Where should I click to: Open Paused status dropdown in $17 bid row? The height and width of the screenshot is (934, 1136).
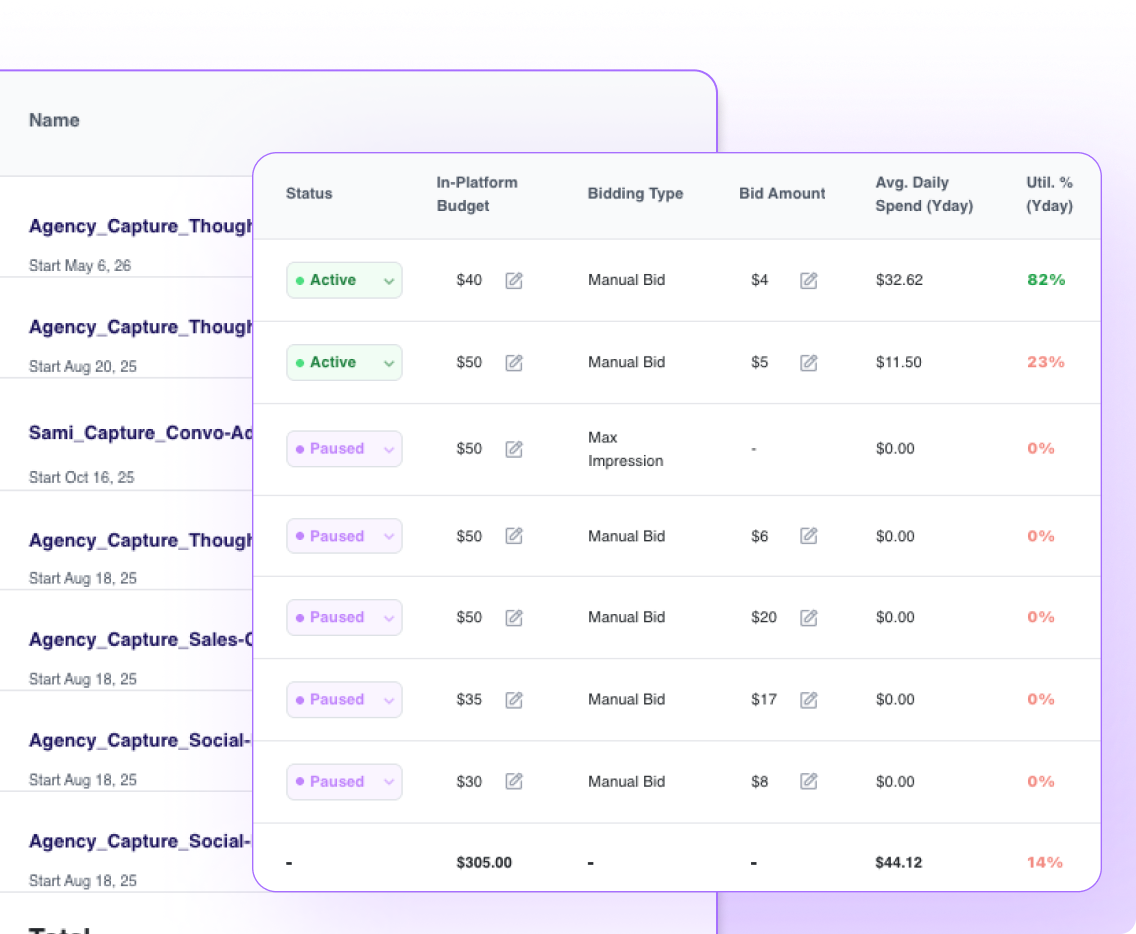(x=344, y=700)
